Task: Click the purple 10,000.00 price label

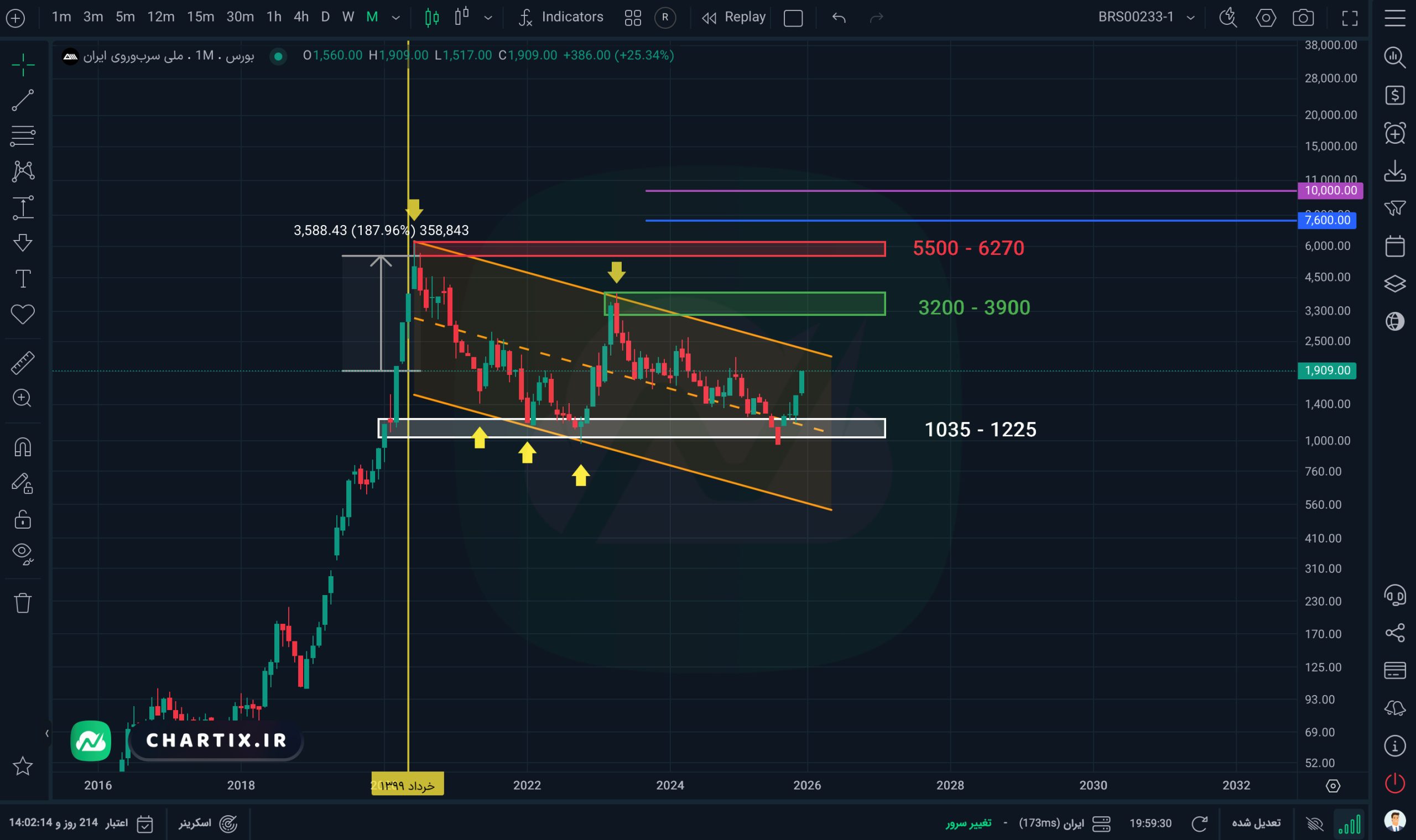Action: tap(1330, 191)
